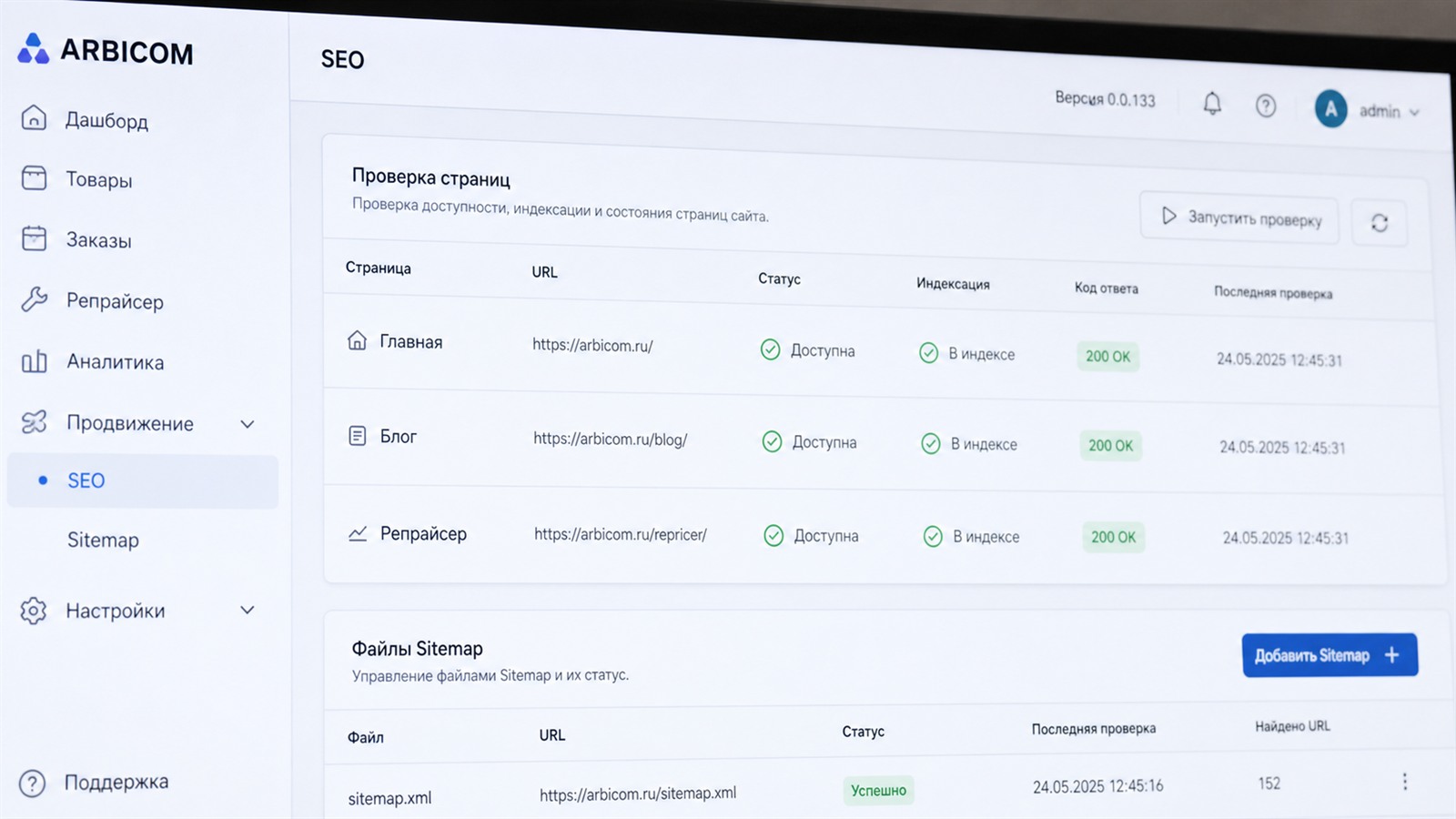
Task: Click Проверка страниц heading
Action: 431,178
